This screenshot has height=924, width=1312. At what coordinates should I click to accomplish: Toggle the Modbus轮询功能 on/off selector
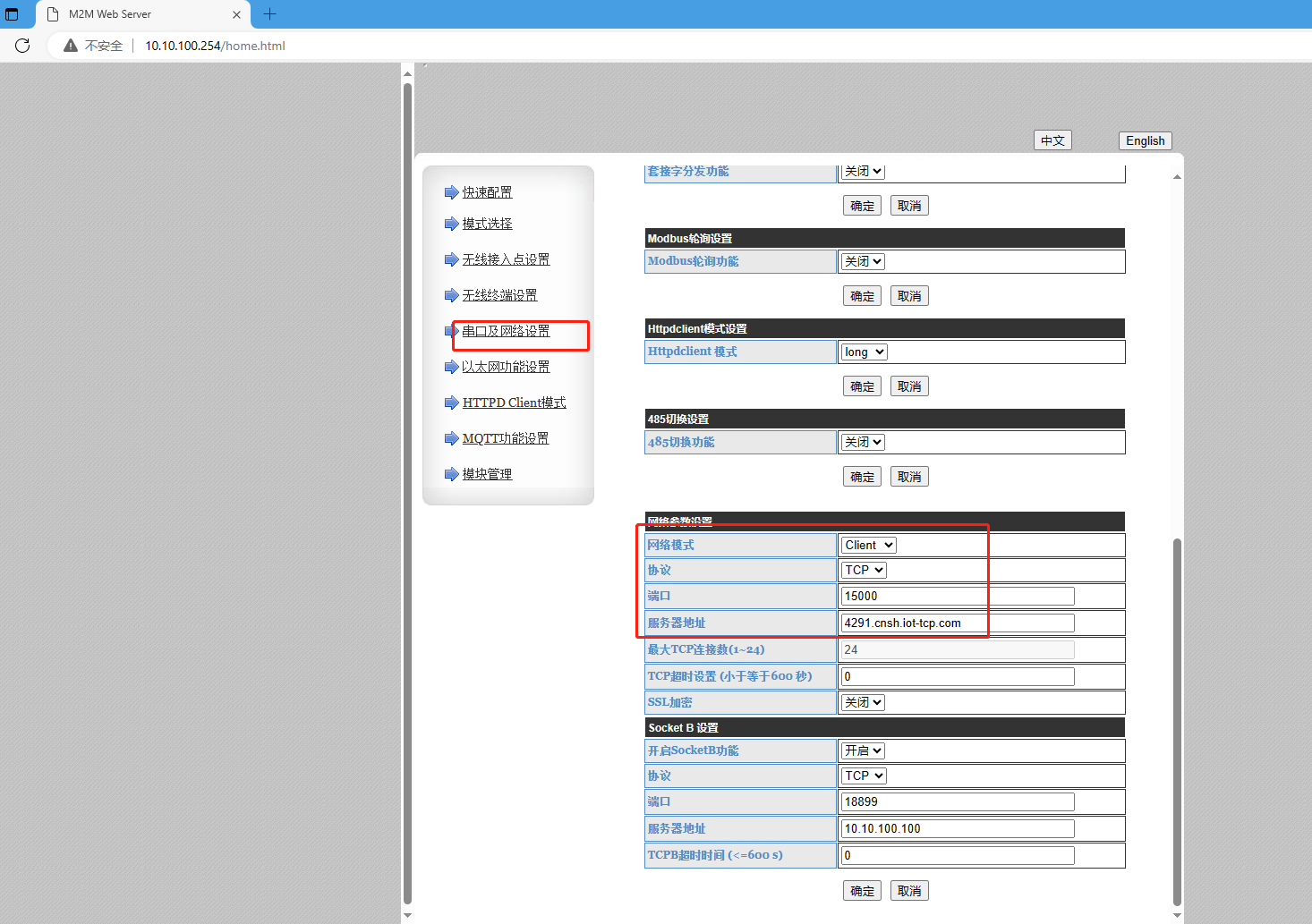(x=863, y=261)
